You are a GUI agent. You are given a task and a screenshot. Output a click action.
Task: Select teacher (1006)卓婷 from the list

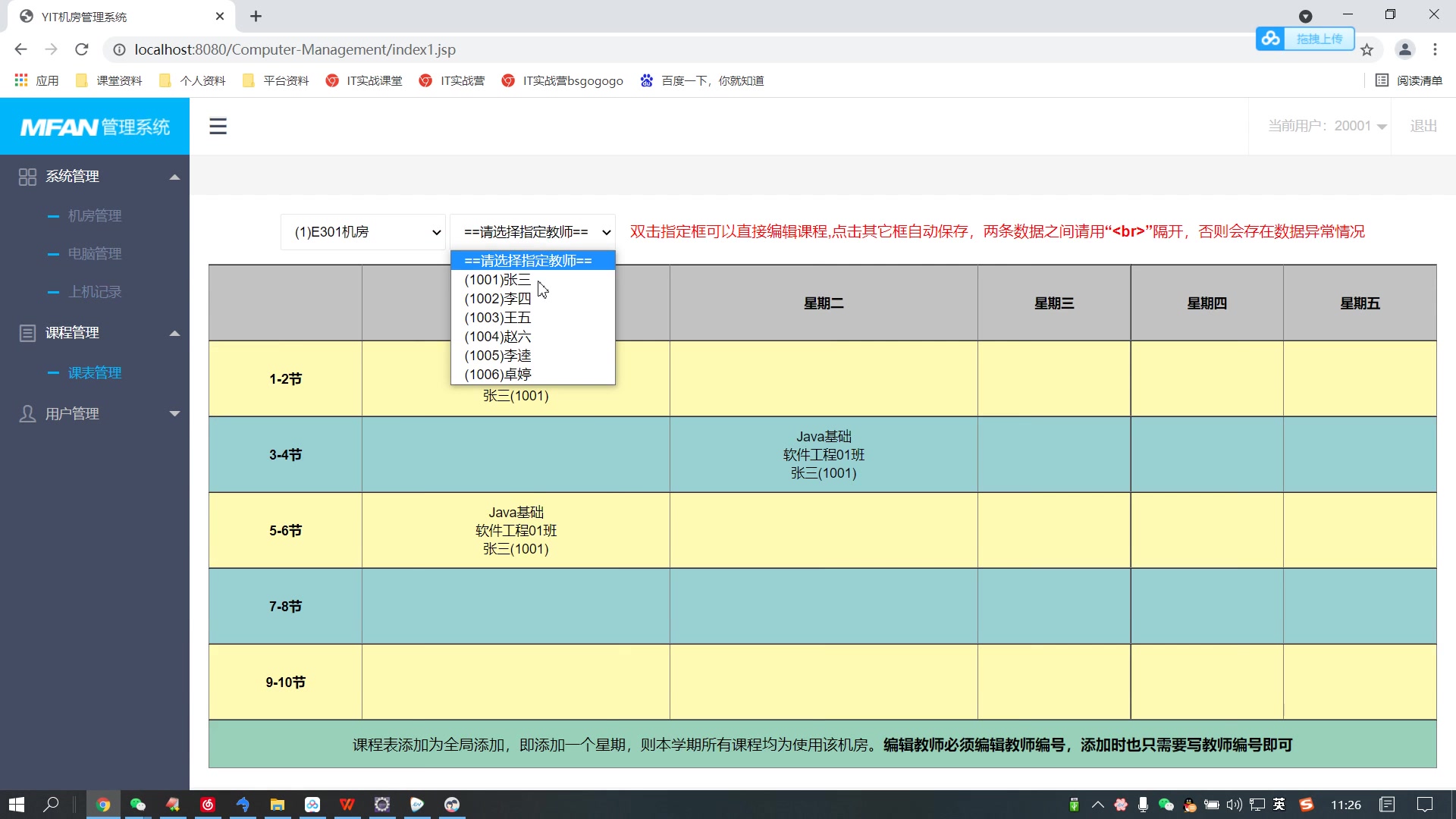[x=497, y=374]
